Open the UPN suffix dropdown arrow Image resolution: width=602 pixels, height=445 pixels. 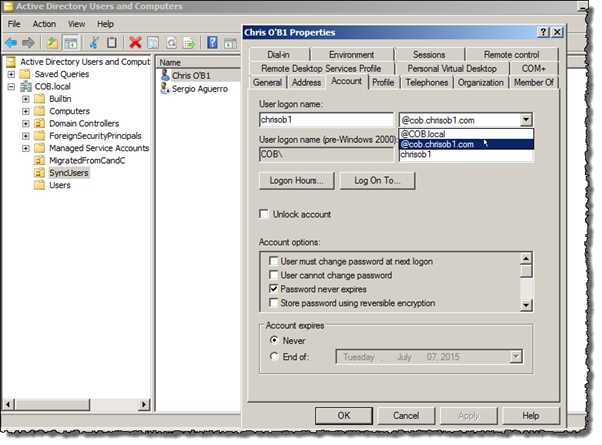coord(526,120)
